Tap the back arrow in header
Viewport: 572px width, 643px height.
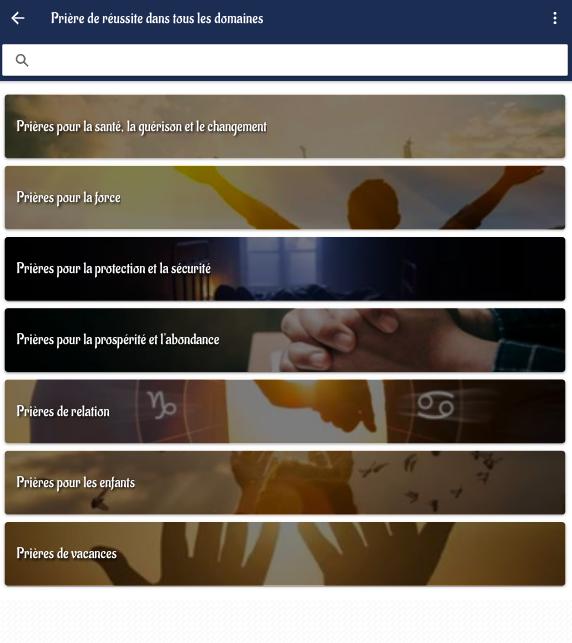(18, 18)
